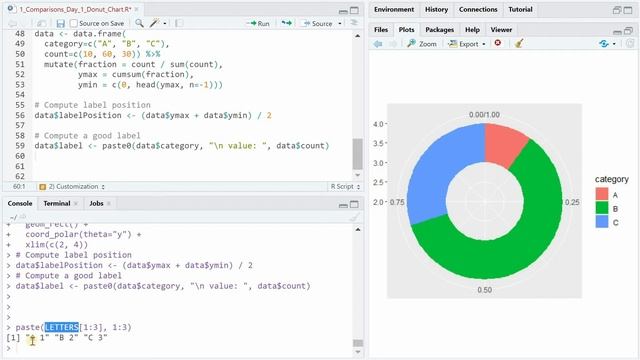Click the Export button
This screenshot has width=640, height=360.
pos(464,44)
